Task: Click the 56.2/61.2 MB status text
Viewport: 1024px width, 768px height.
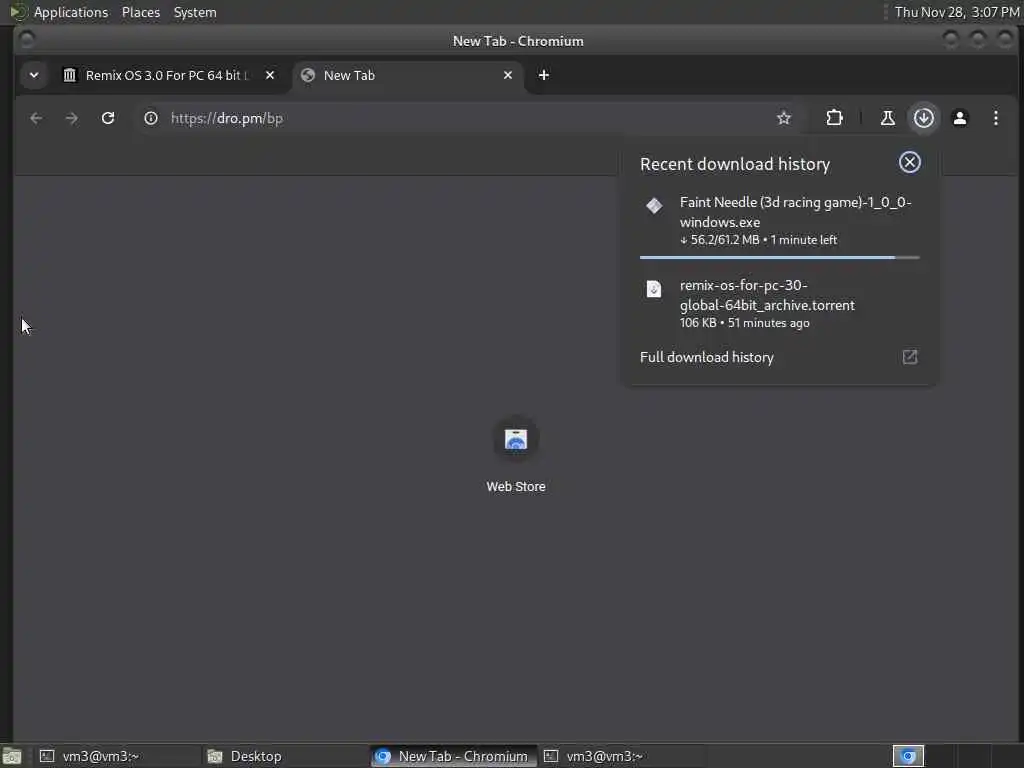Action: [x=758, y=240]
